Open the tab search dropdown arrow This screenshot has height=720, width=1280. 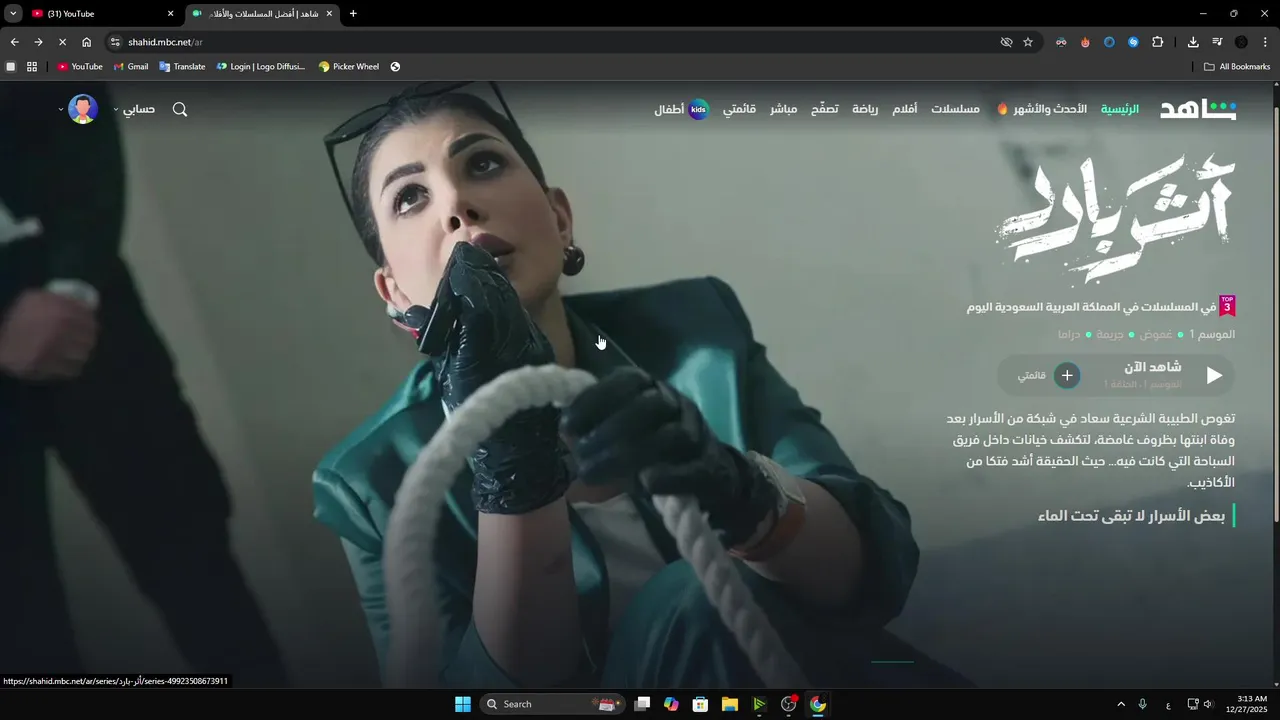pyautogui.click(x=13, y=14)
